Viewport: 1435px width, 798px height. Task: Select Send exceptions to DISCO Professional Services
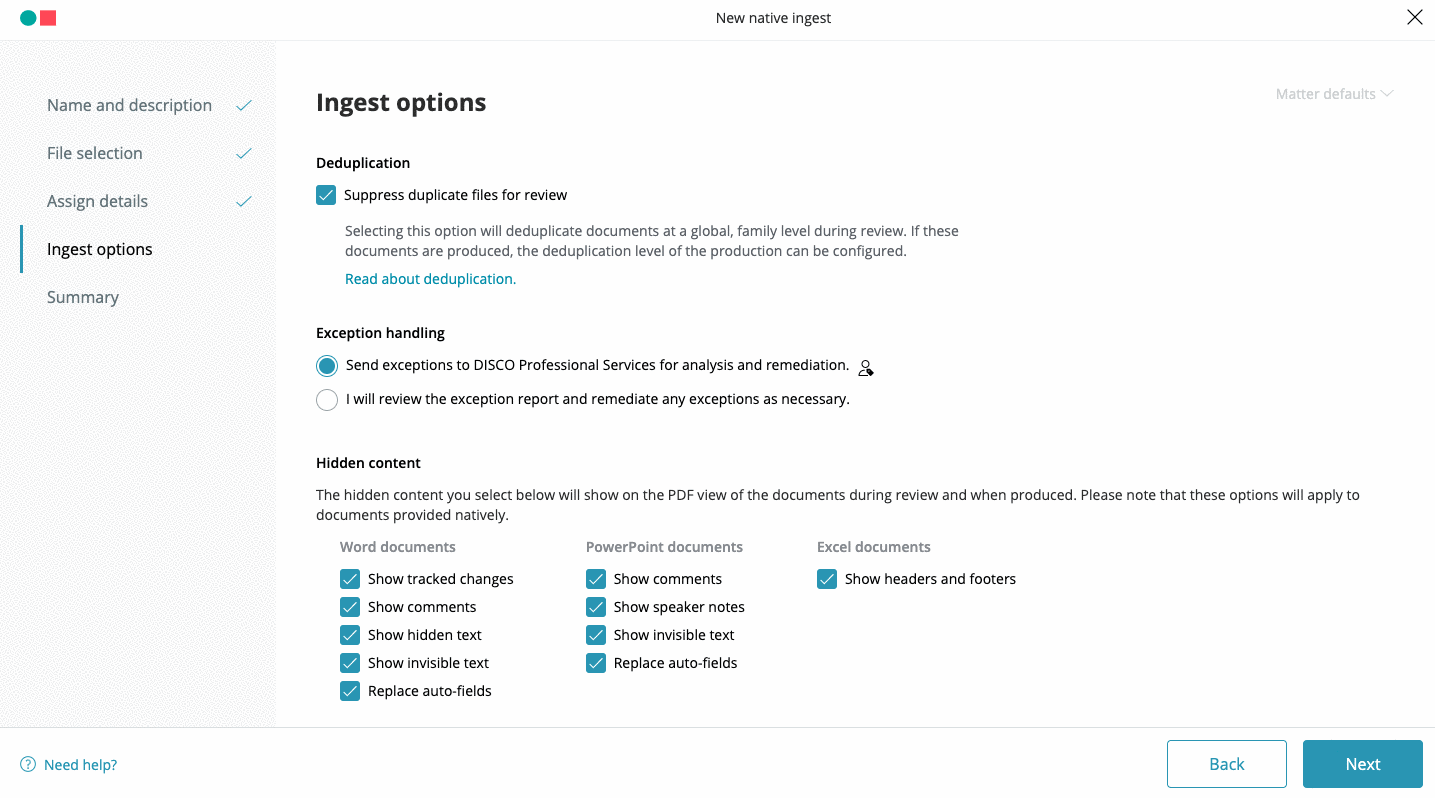tap(327, 366)
